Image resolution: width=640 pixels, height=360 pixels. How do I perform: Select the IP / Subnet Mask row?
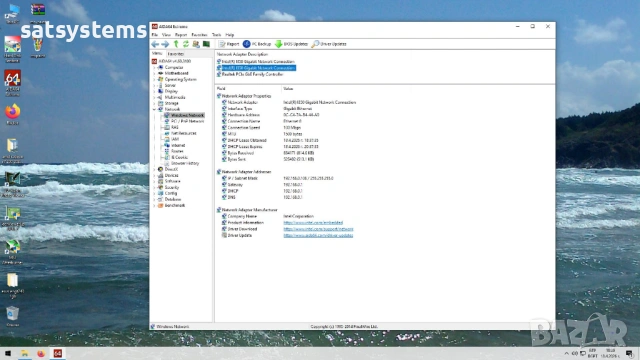pos(278,178)
